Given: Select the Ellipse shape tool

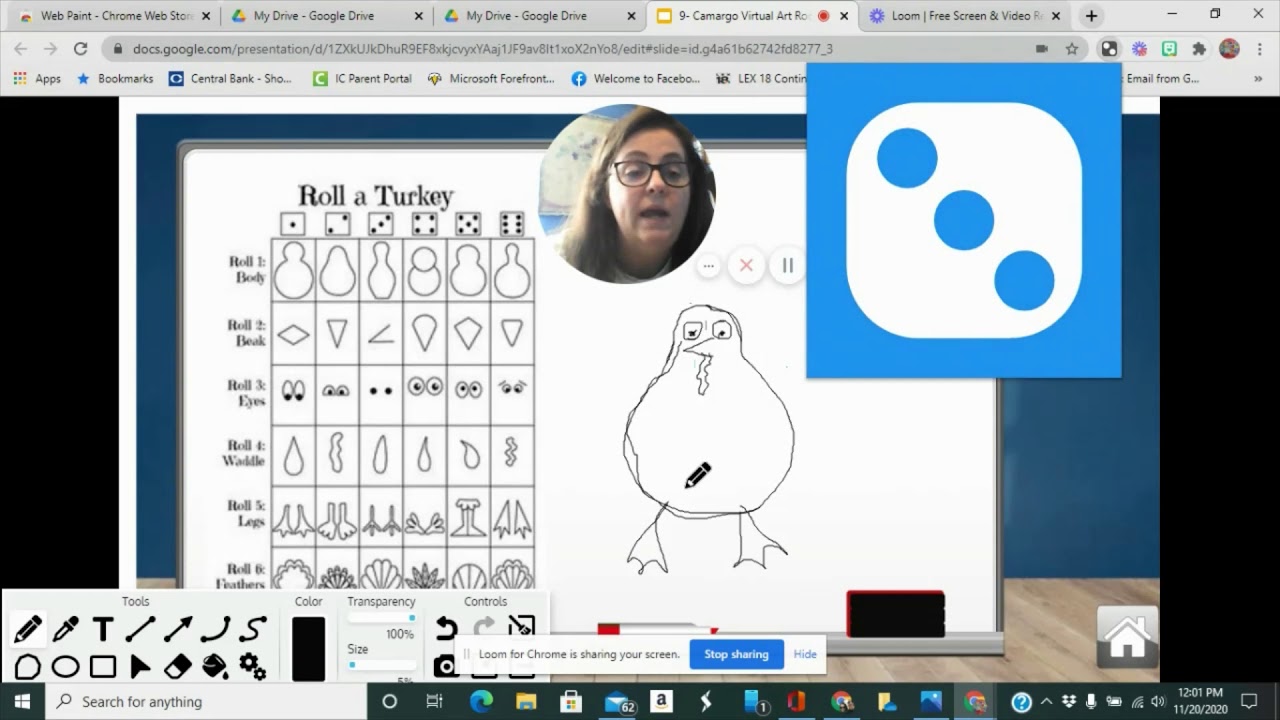Looking at the screenshot, I should tap(66, 666).
